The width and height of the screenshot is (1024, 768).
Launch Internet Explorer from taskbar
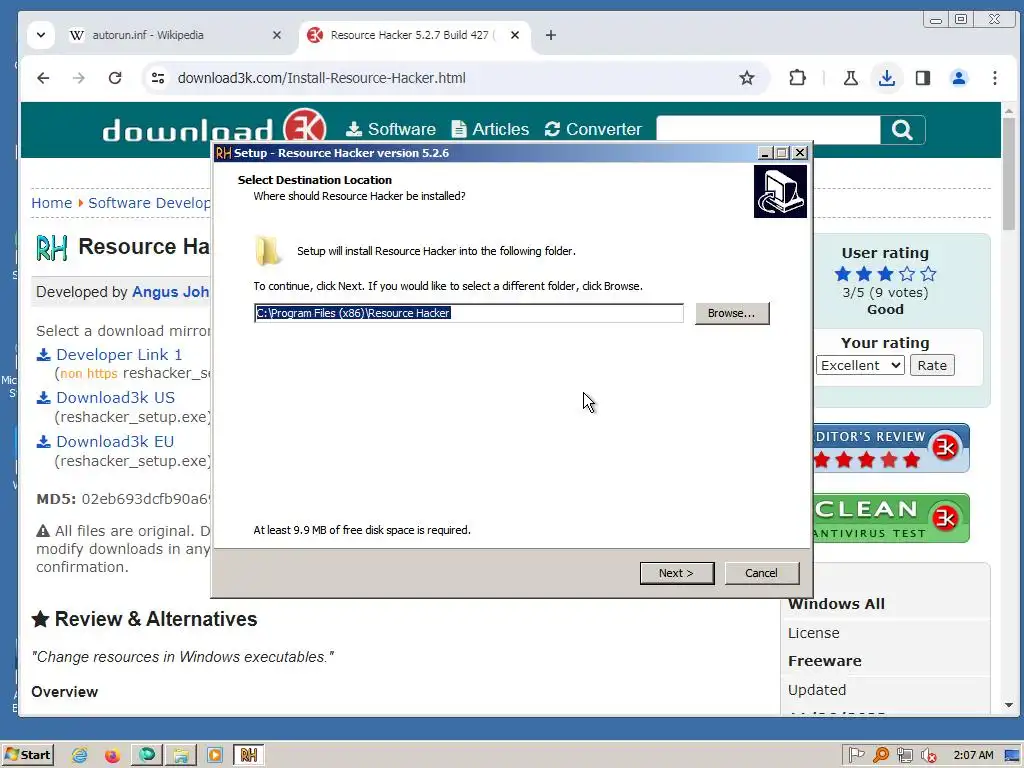80,755
